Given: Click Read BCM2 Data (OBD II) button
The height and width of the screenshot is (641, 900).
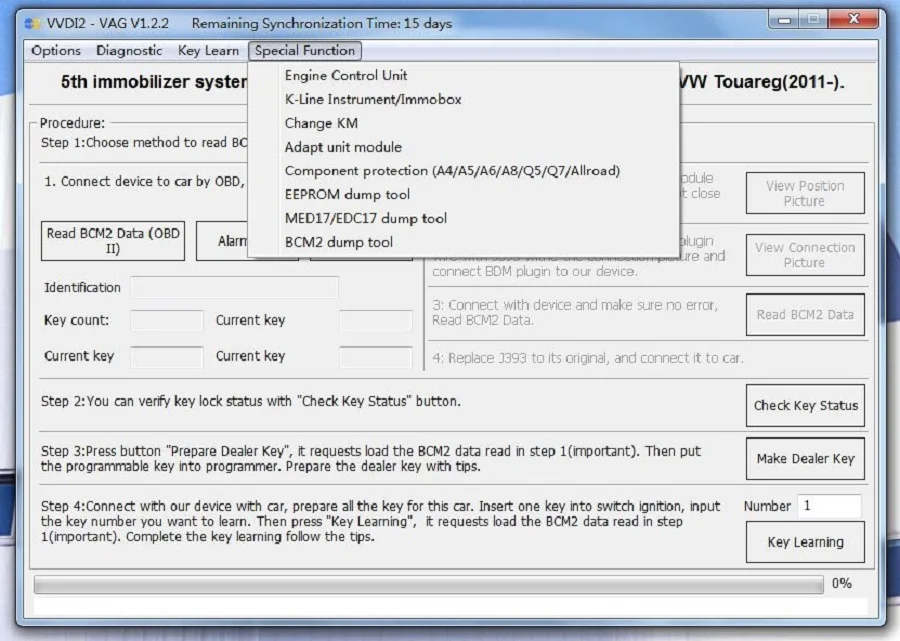Looking at the screenshot, I should point(113,241).
